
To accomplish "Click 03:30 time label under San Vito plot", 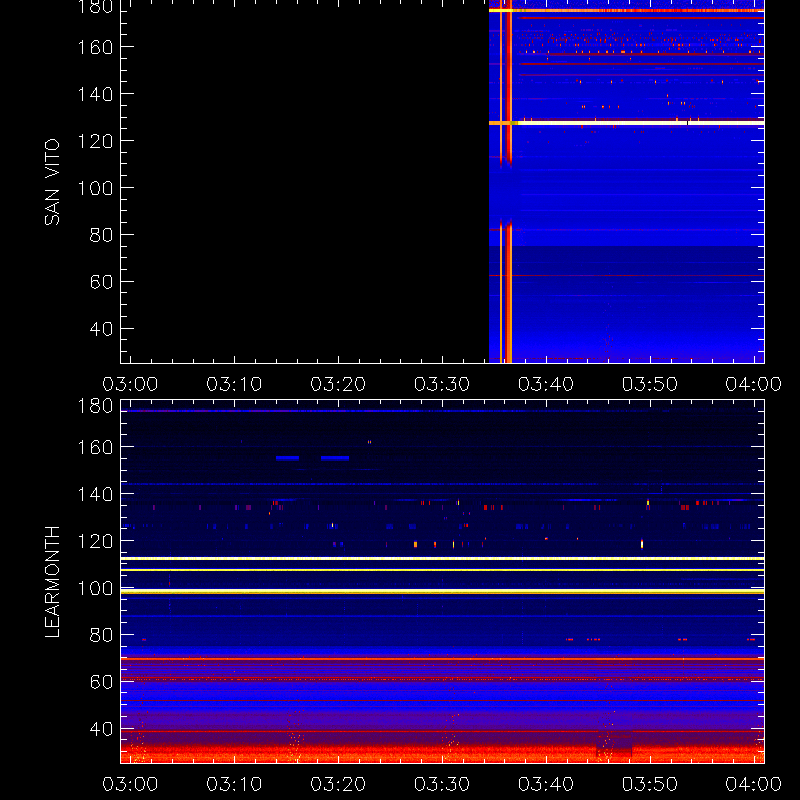I will (442, 384).
